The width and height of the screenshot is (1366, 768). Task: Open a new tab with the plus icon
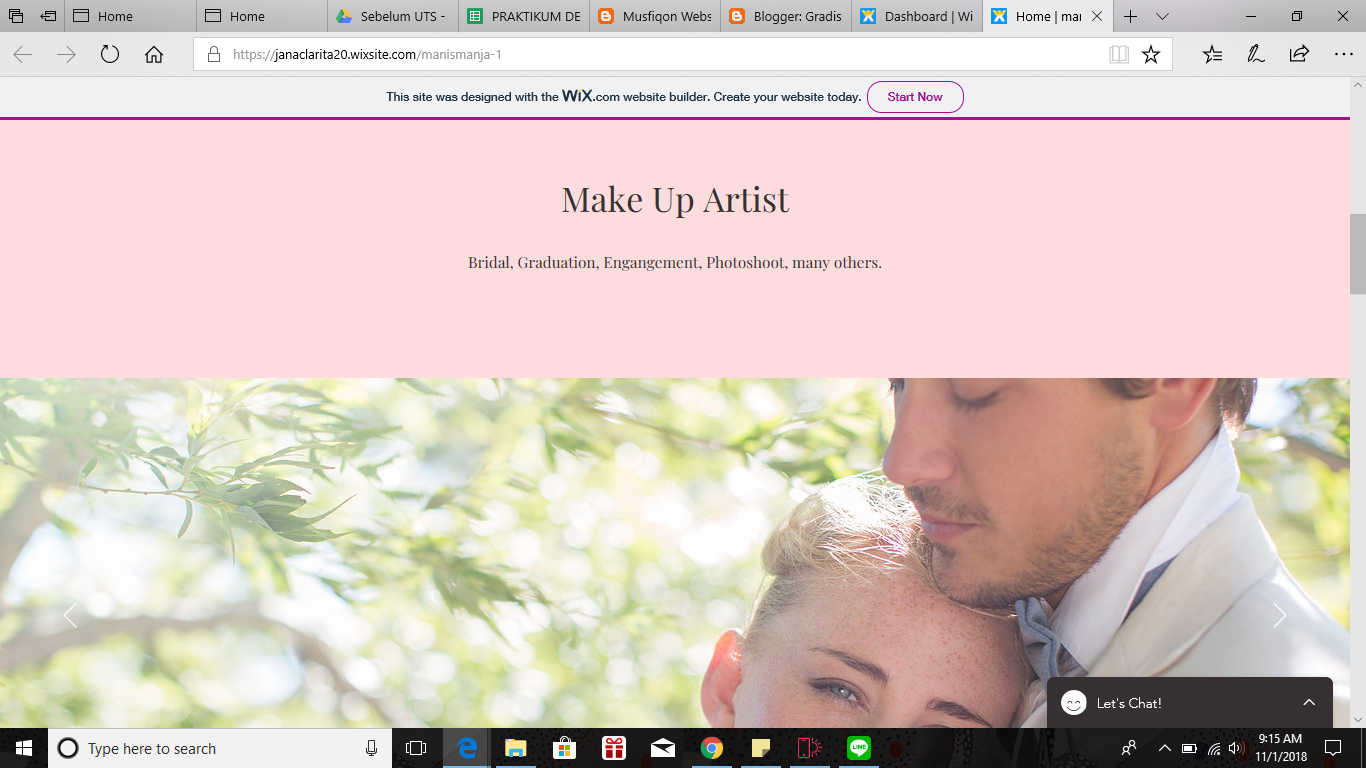point(1130,16)
